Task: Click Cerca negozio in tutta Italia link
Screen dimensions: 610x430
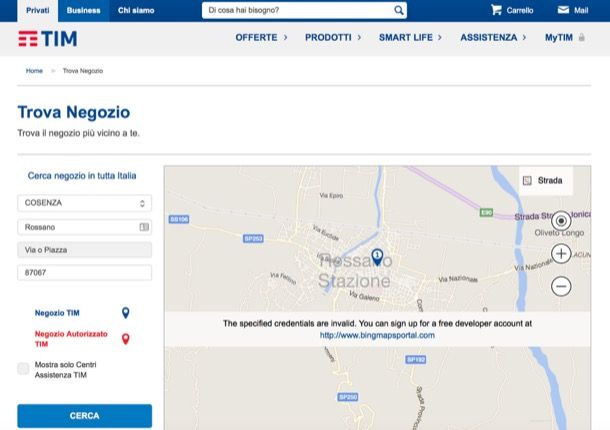Action: 82,176
